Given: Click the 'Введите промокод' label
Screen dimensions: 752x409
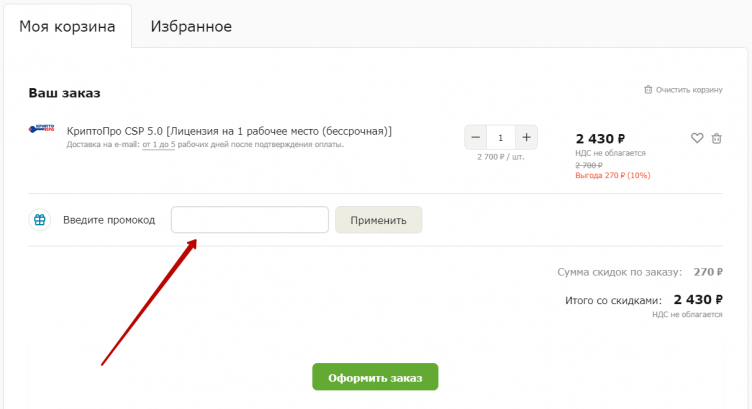Looking at the screenshot, I should coord(109,220).
